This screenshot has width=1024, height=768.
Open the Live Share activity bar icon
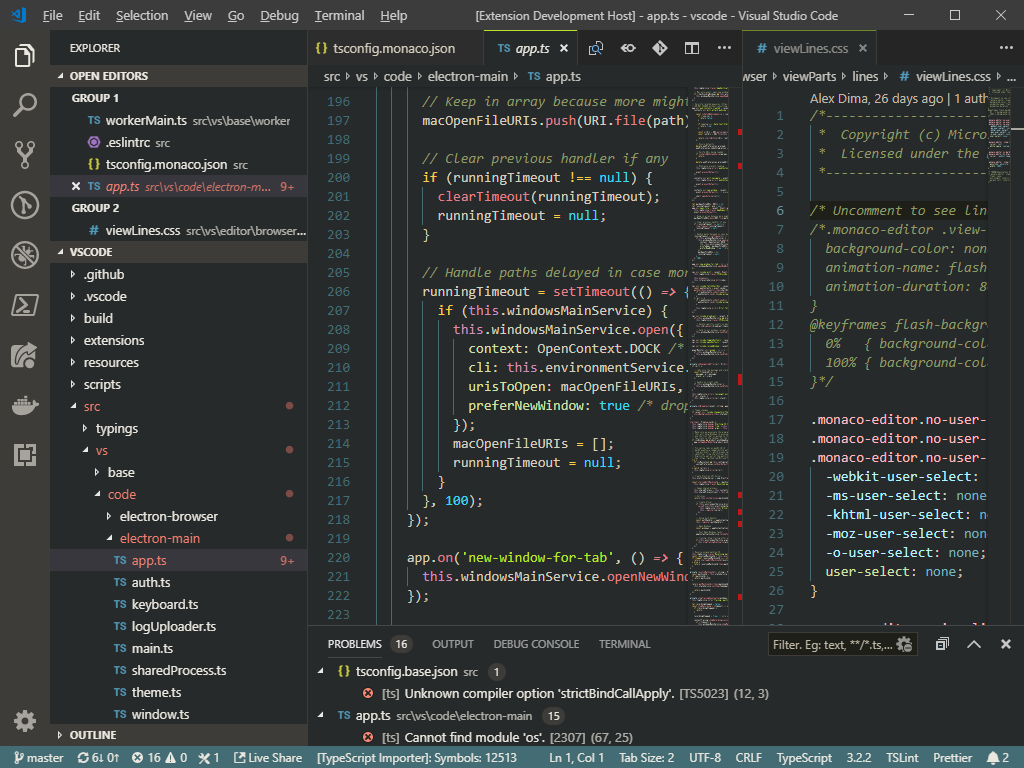coord(25,355)
